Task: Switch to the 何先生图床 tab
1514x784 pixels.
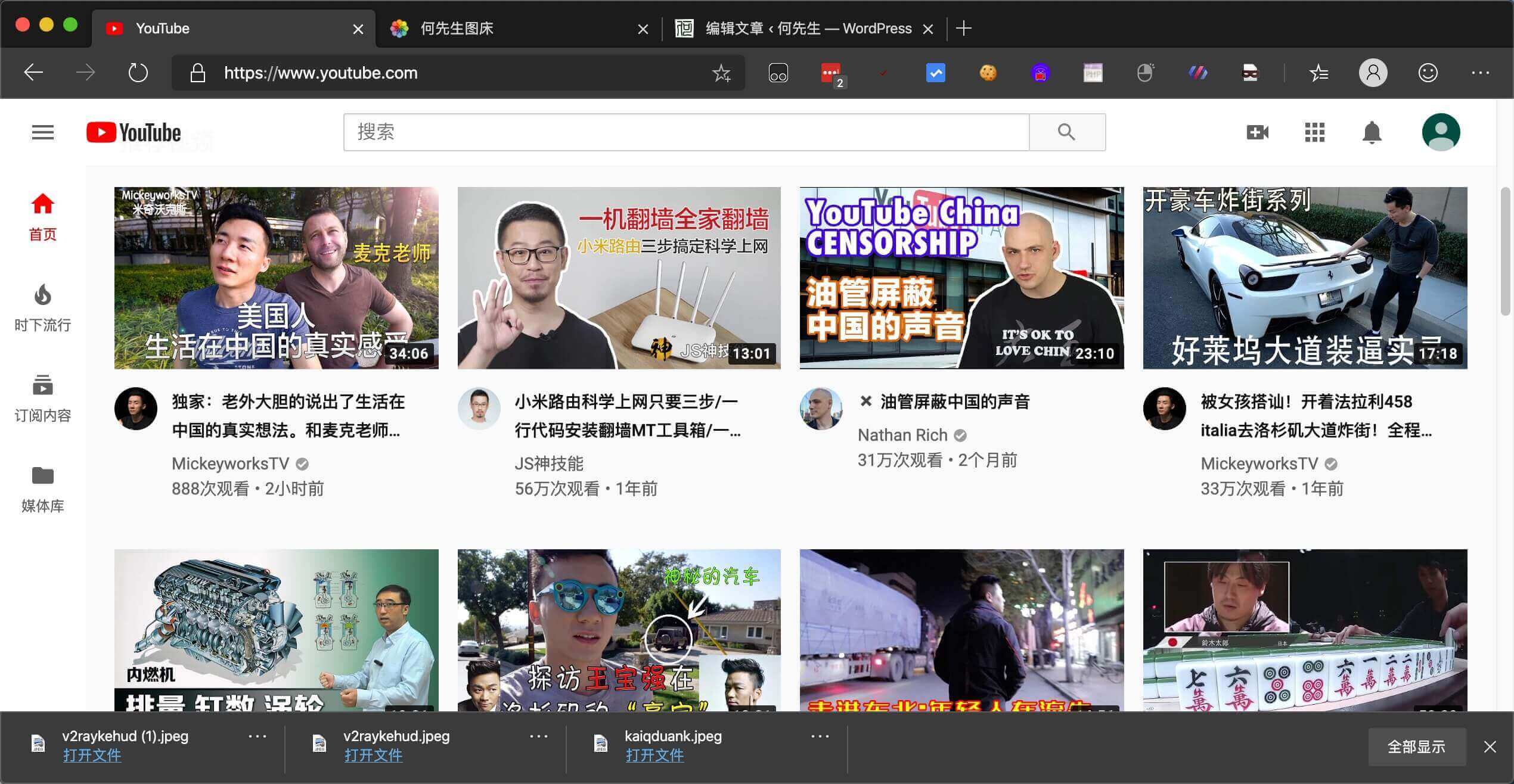Action: (x=519, y=29)
